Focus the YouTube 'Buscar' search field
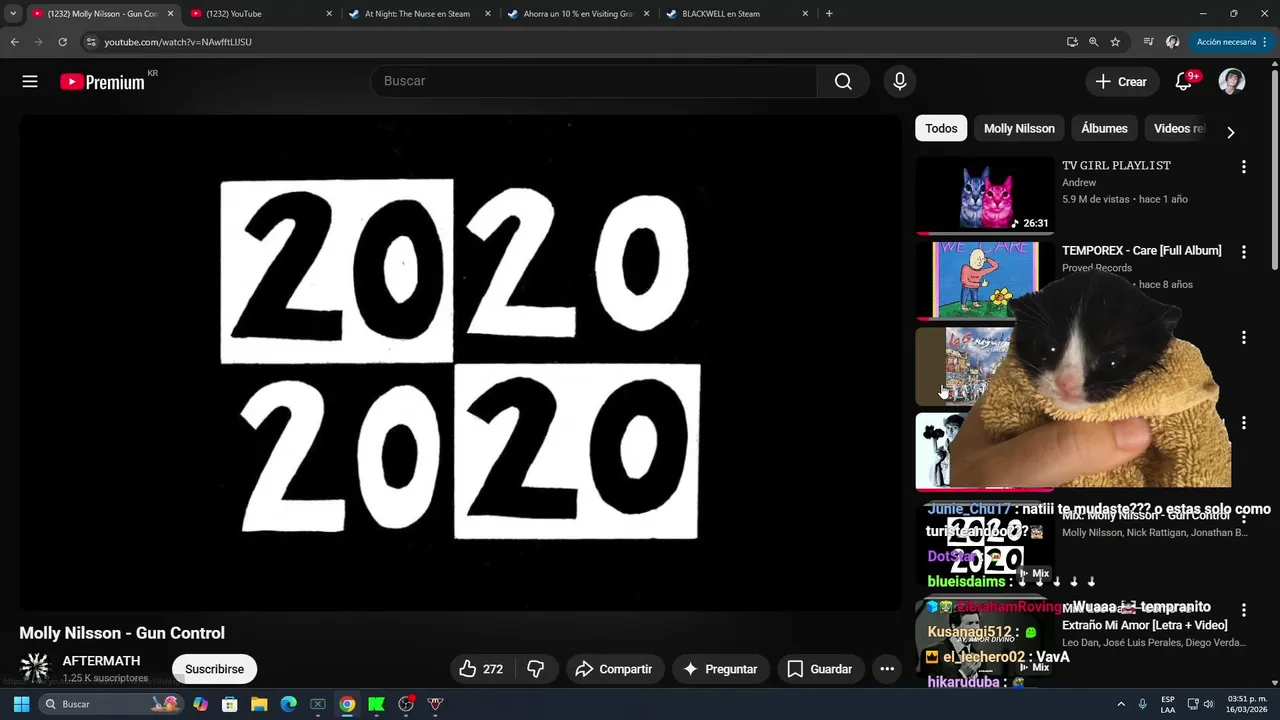Viewport: 1280px width, 720px height. coord(594,81)
